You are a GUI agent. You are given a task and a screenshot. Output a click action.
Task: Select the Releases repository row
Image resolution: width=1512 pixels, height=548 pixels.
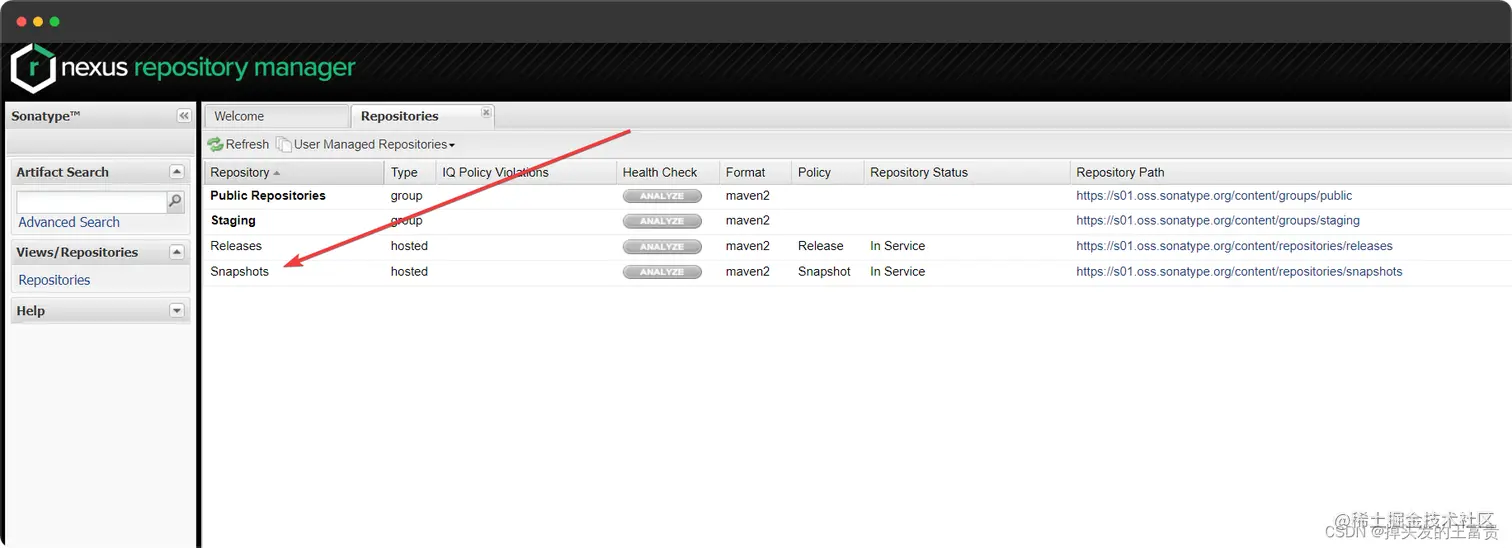click(858, 246)
